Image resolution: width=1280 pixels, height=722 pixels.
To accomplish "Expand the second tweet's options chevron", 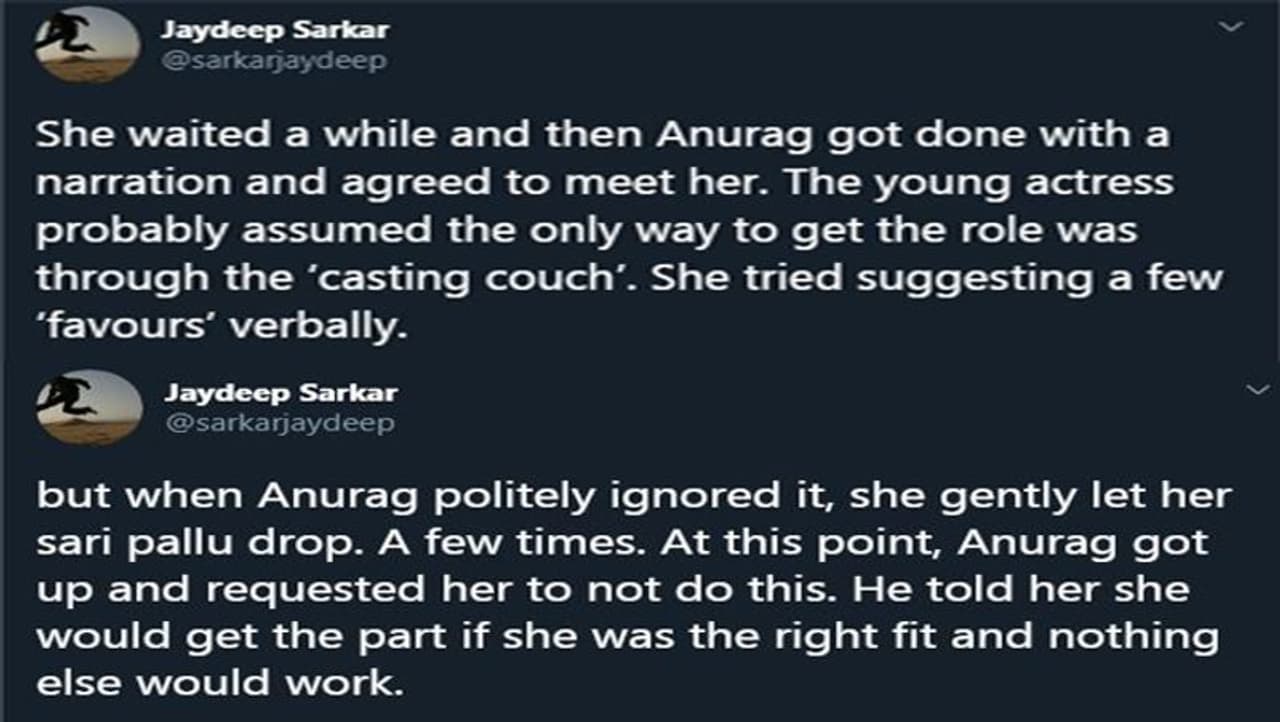I will pyautogui.click(x=1259, y=389).
